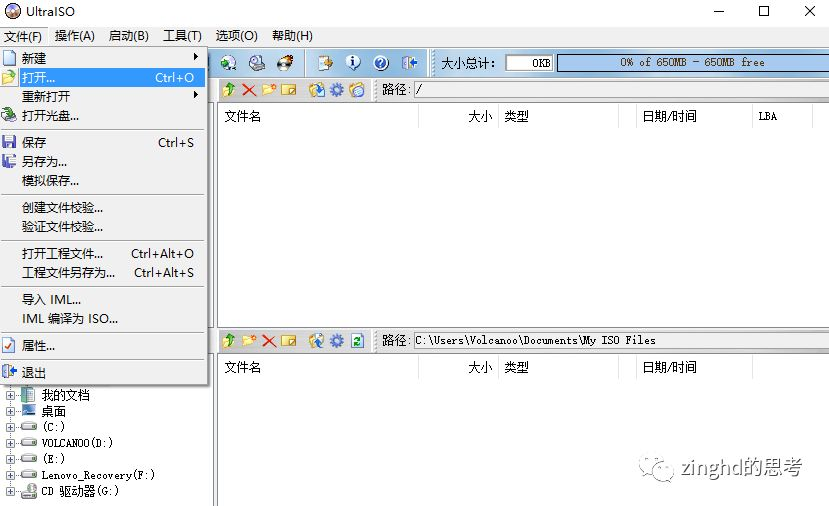Click the format conversion toolbar icon

[325, 63]
